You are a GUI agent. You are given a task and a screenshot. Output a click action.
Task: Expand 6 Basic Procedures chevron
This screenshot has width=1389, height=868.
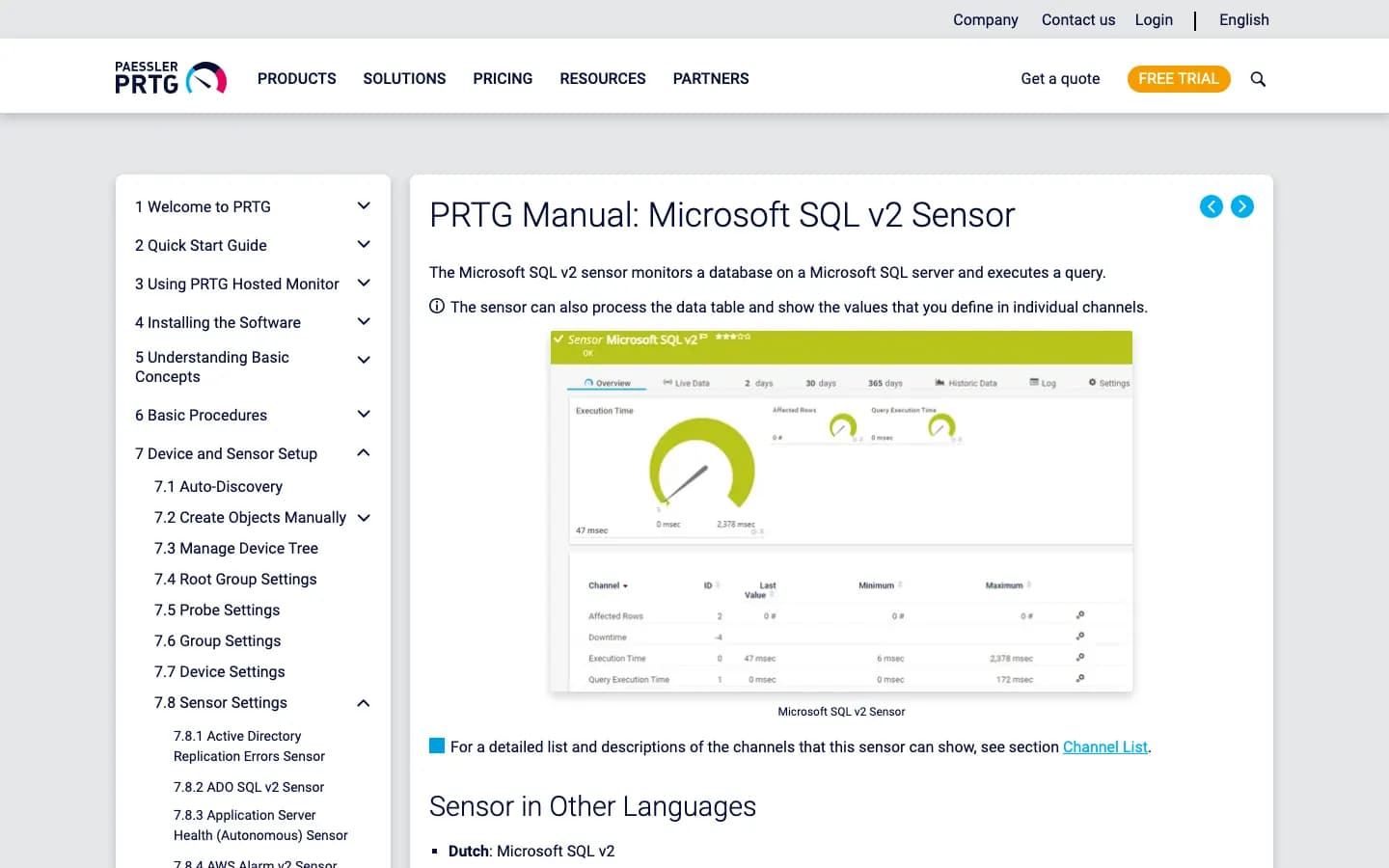click(364, 415)
